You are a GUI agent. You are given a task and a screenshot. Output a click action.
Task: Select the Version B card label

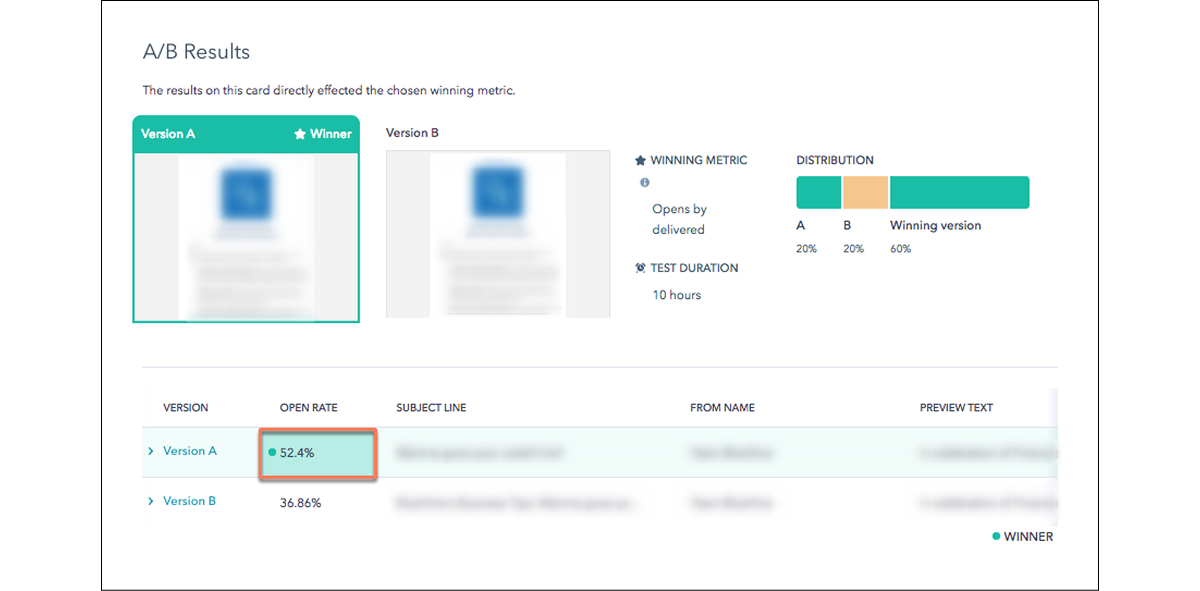412,133
